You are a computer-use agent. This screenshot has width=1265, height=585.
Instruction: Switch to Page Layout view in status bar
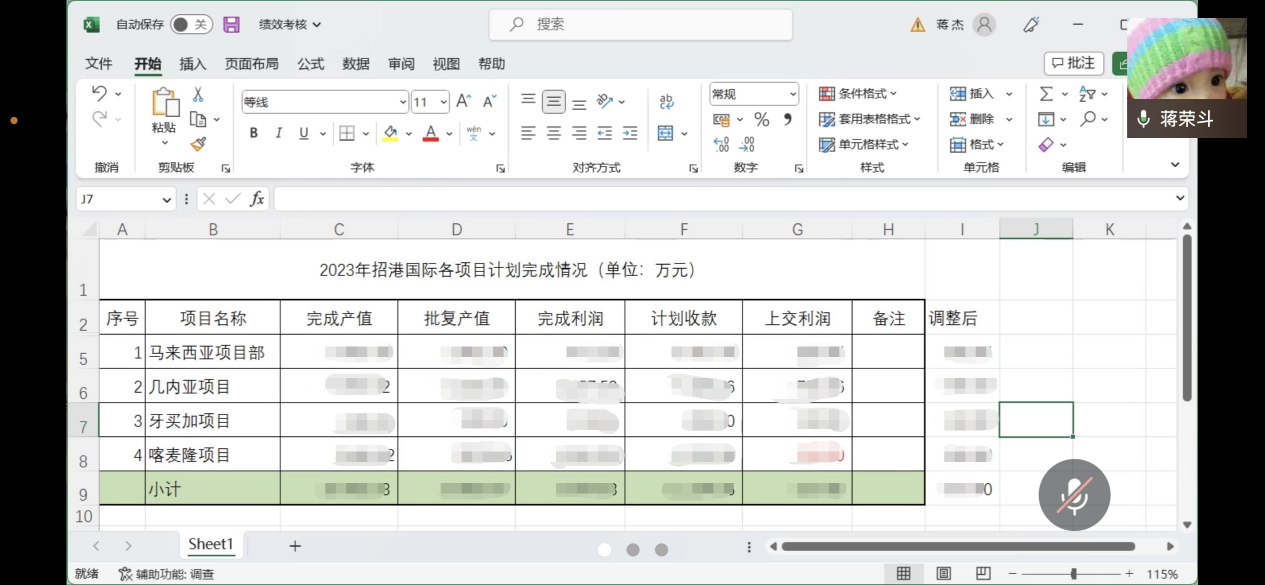click(x=943, y=574)
